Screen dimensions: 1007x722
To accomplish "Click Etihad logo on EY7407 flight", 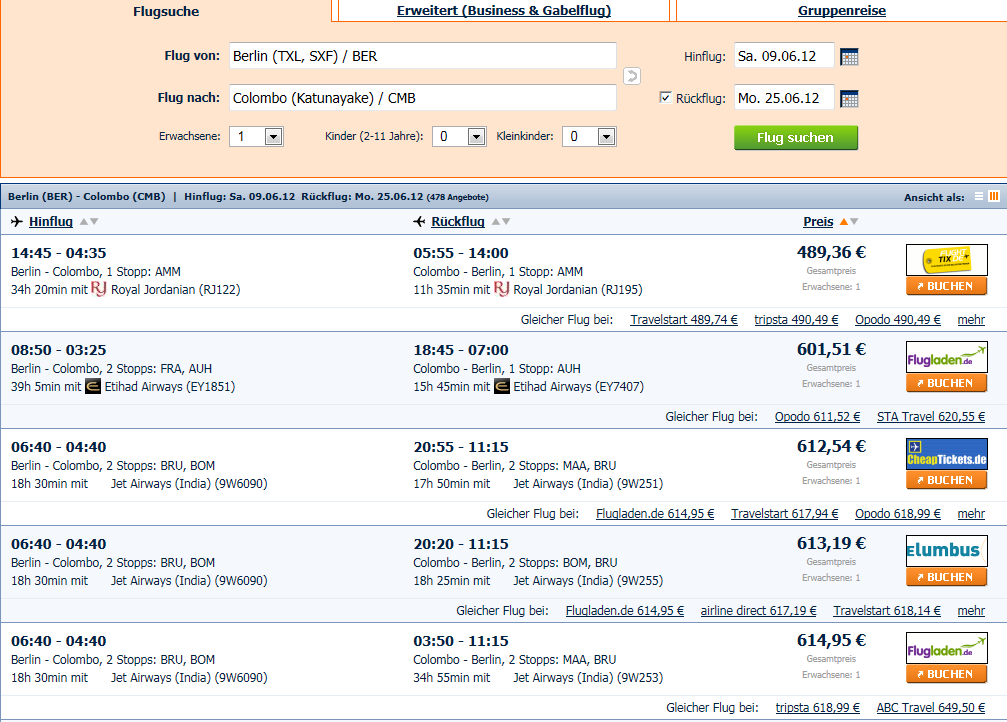I will [502, 386].
